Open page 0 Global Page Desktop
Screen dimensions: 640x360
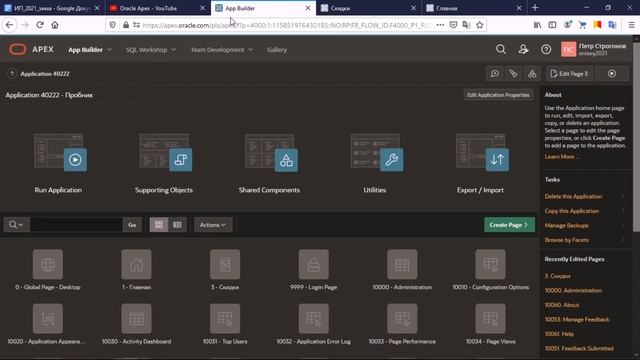tap(48, 264)
